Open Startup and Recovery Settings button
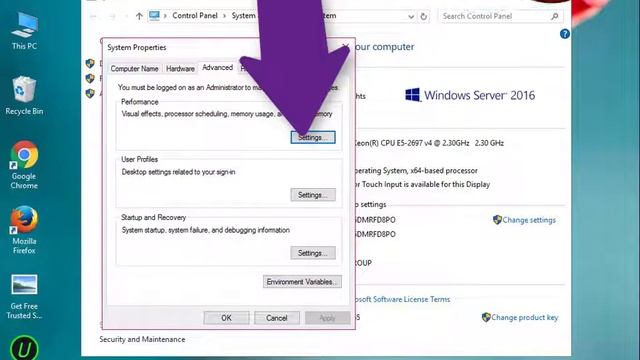 click(x=313, y=253)
